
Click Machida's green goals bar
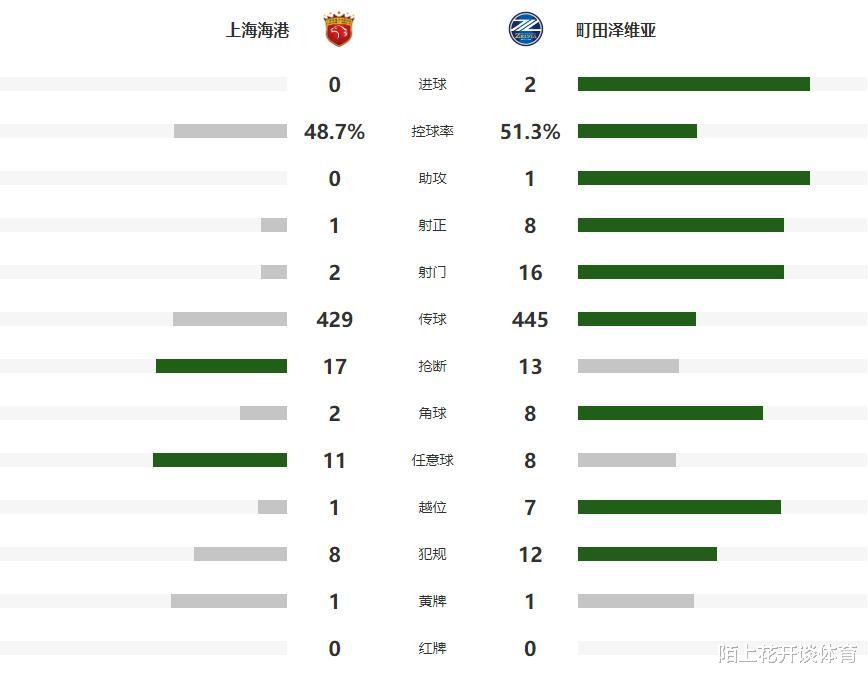click(693, 84)
